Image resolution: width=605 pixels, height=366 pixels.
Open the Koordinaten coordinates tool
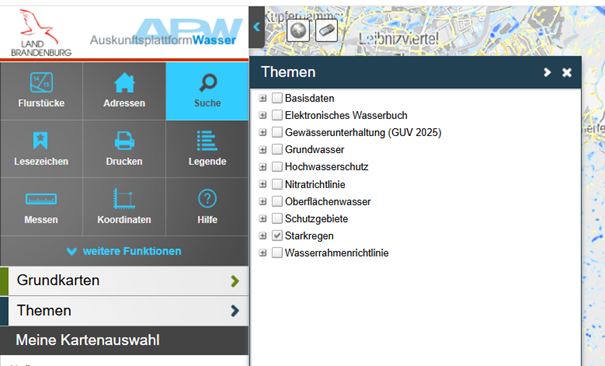124,207
